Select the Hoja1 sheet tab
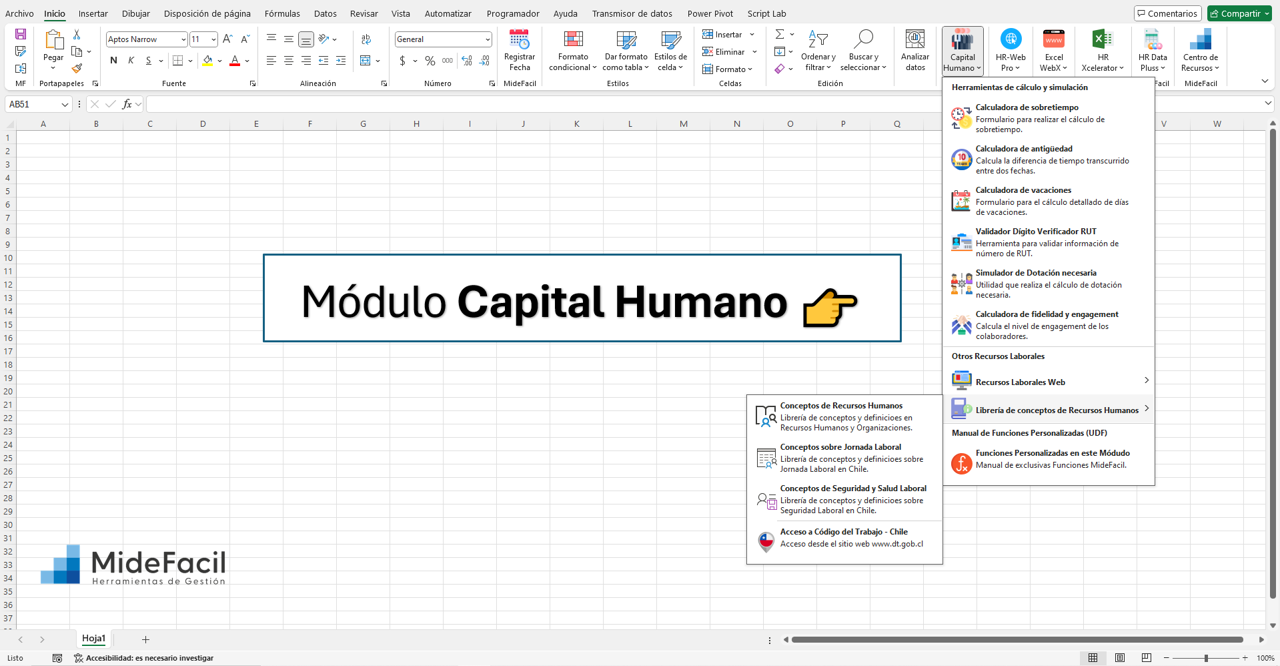Screen dimensions: 1280x666 point(94,639)
